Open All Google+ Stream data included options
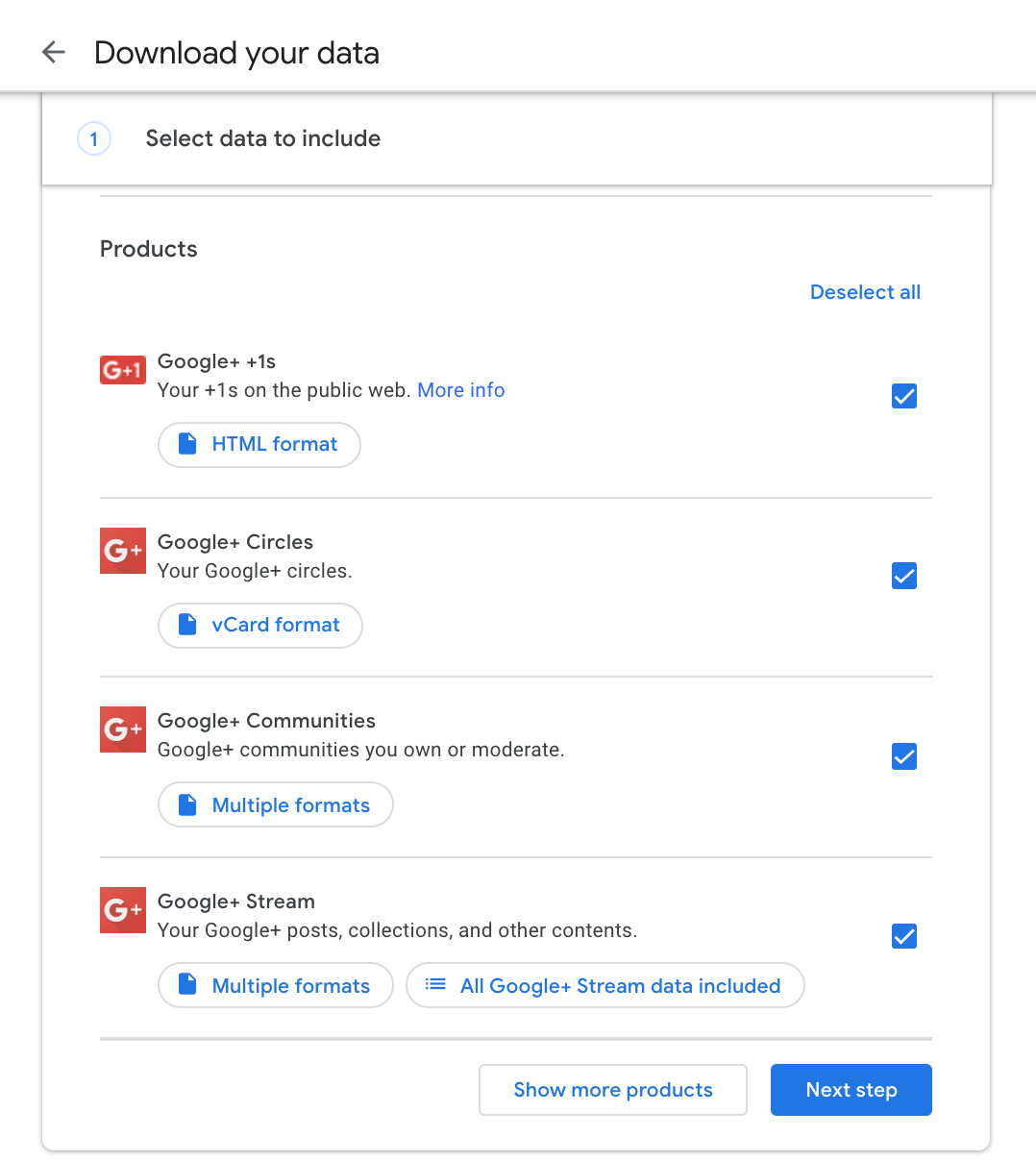The width and height of the screenshot is (1036, 1161). pyautogui.click(x=605, y=985)
